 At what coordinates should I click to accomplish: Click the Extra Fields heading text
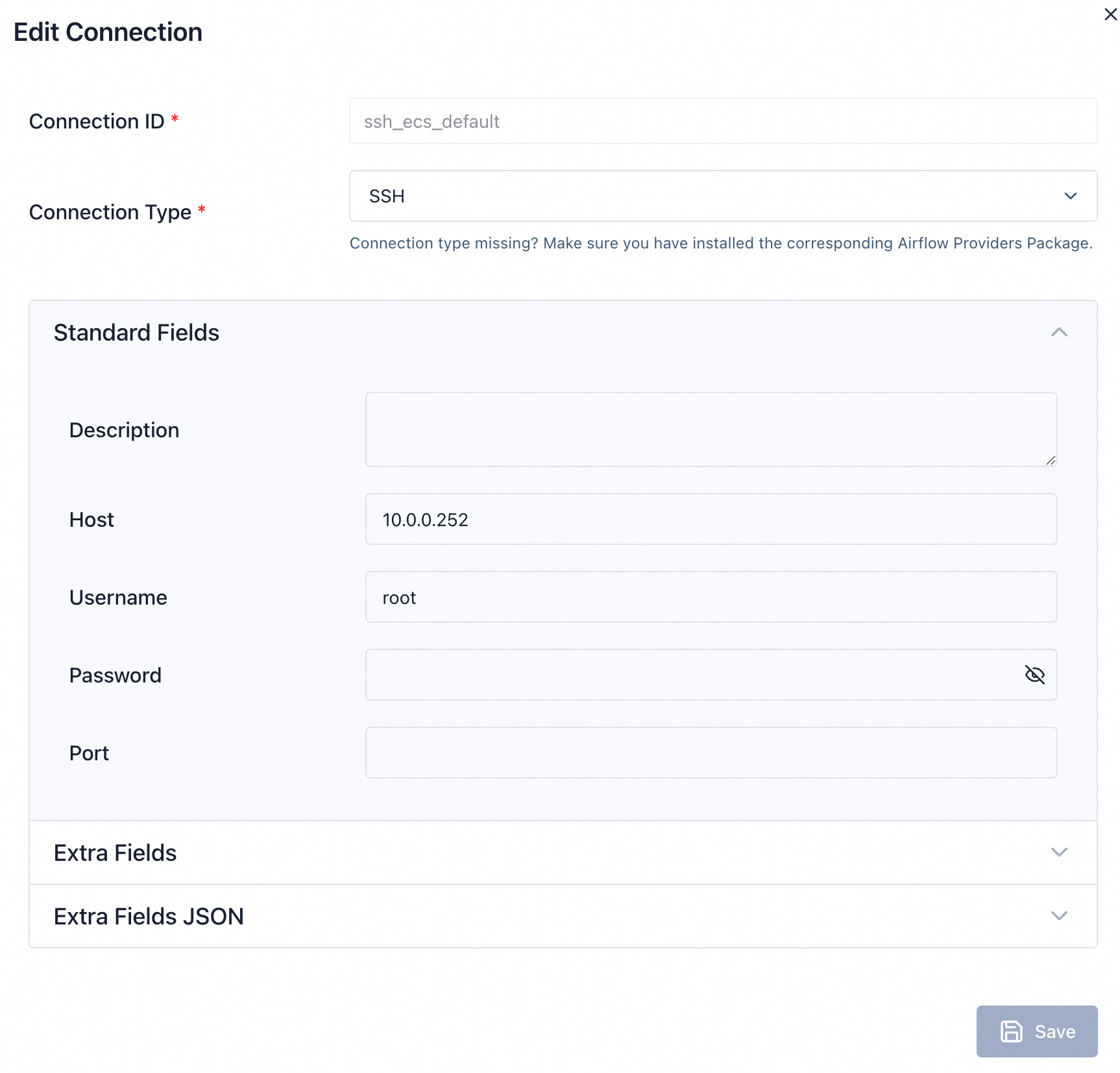tap(115, 853)
